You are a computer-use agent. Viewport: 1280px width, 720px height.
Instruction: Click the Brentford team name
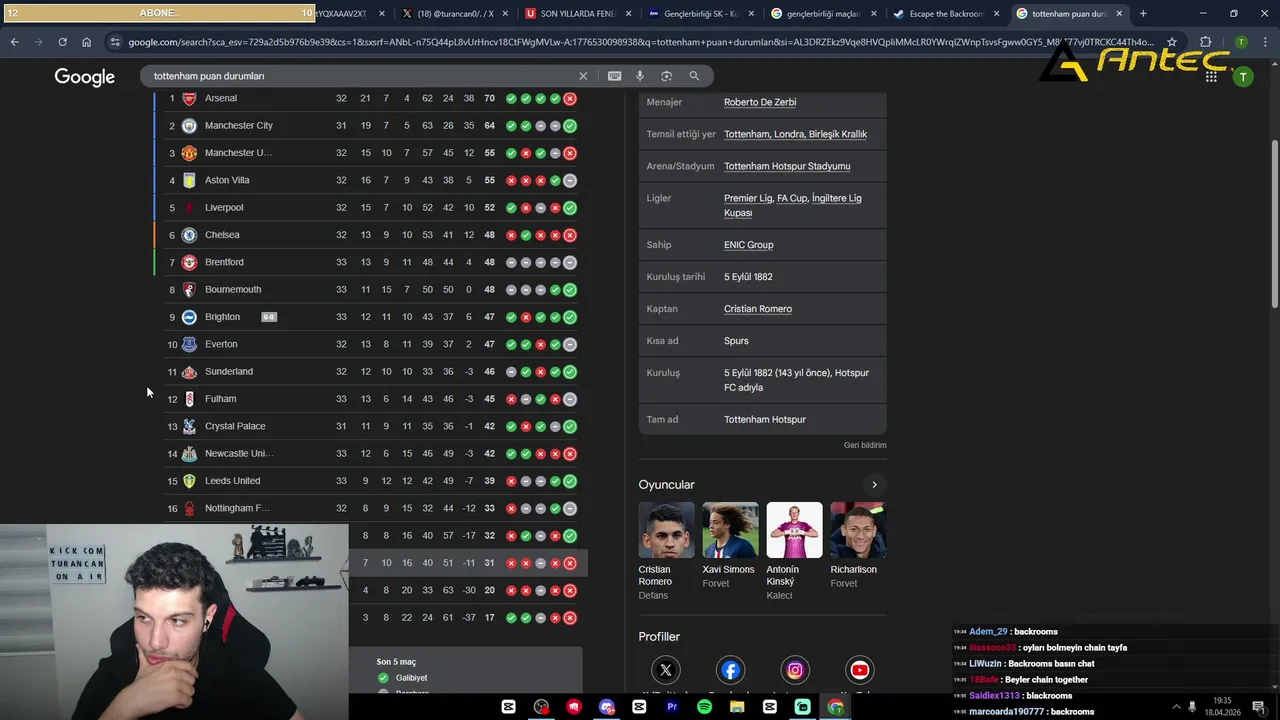coord(224,262)
